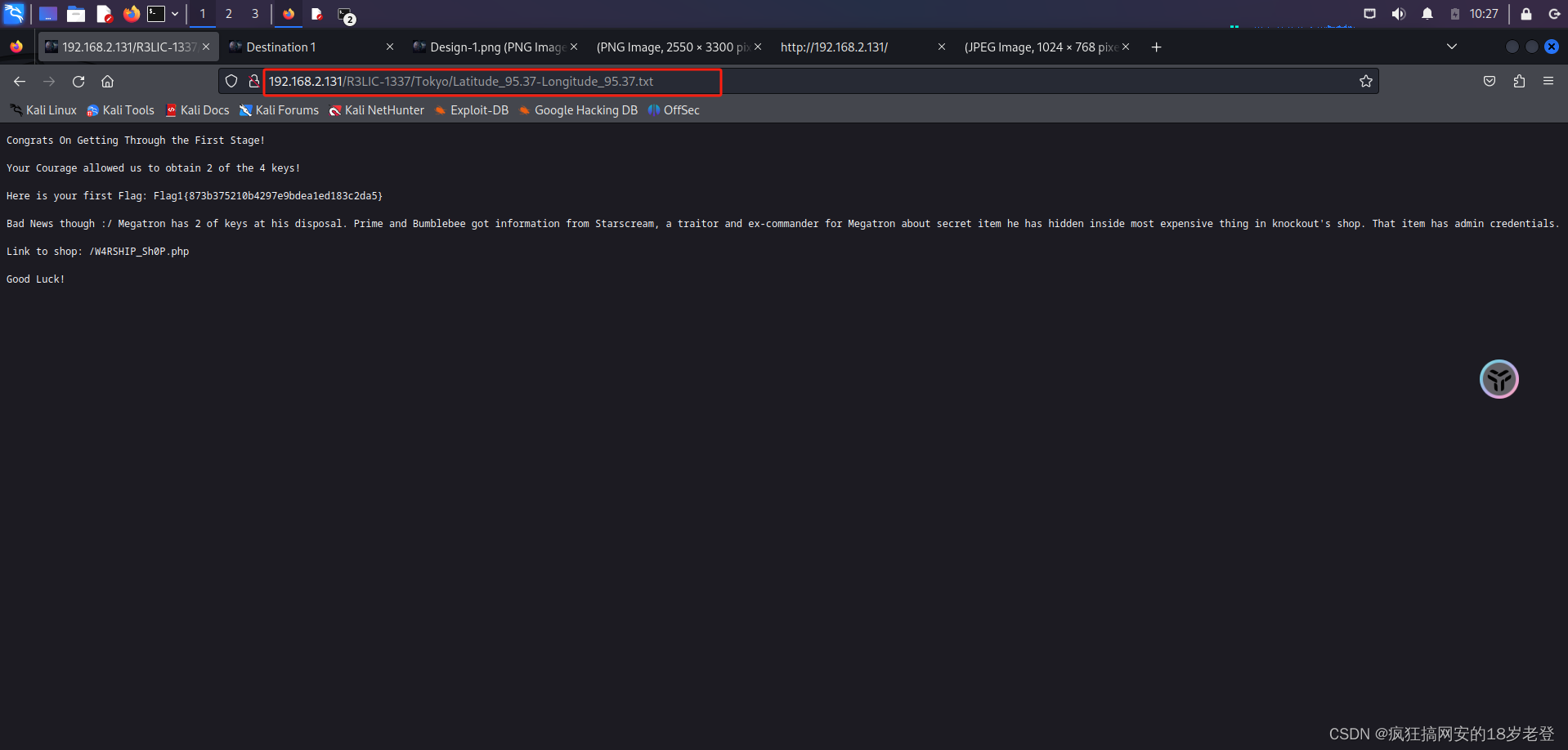1568x750 pixels.
Task: Click the 'Good Luck!' text line
Action: (35, 279)
